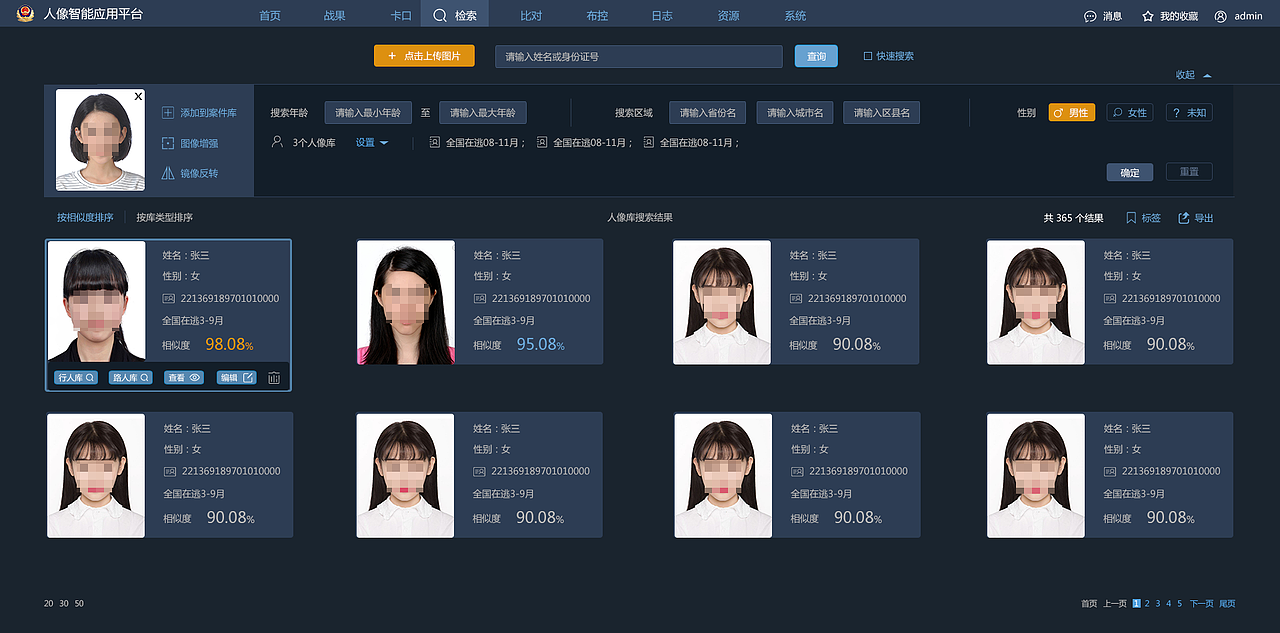The width and height of the screenshot is (1280, 633).
Task: Click 尾页 last page link
Action: tap(1227, 603)
